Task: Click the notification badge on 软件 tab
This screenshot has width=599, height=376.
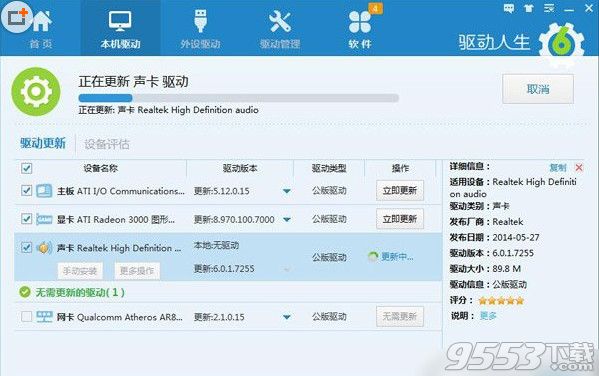Action: pyautogui.click(x=375, y=8)
